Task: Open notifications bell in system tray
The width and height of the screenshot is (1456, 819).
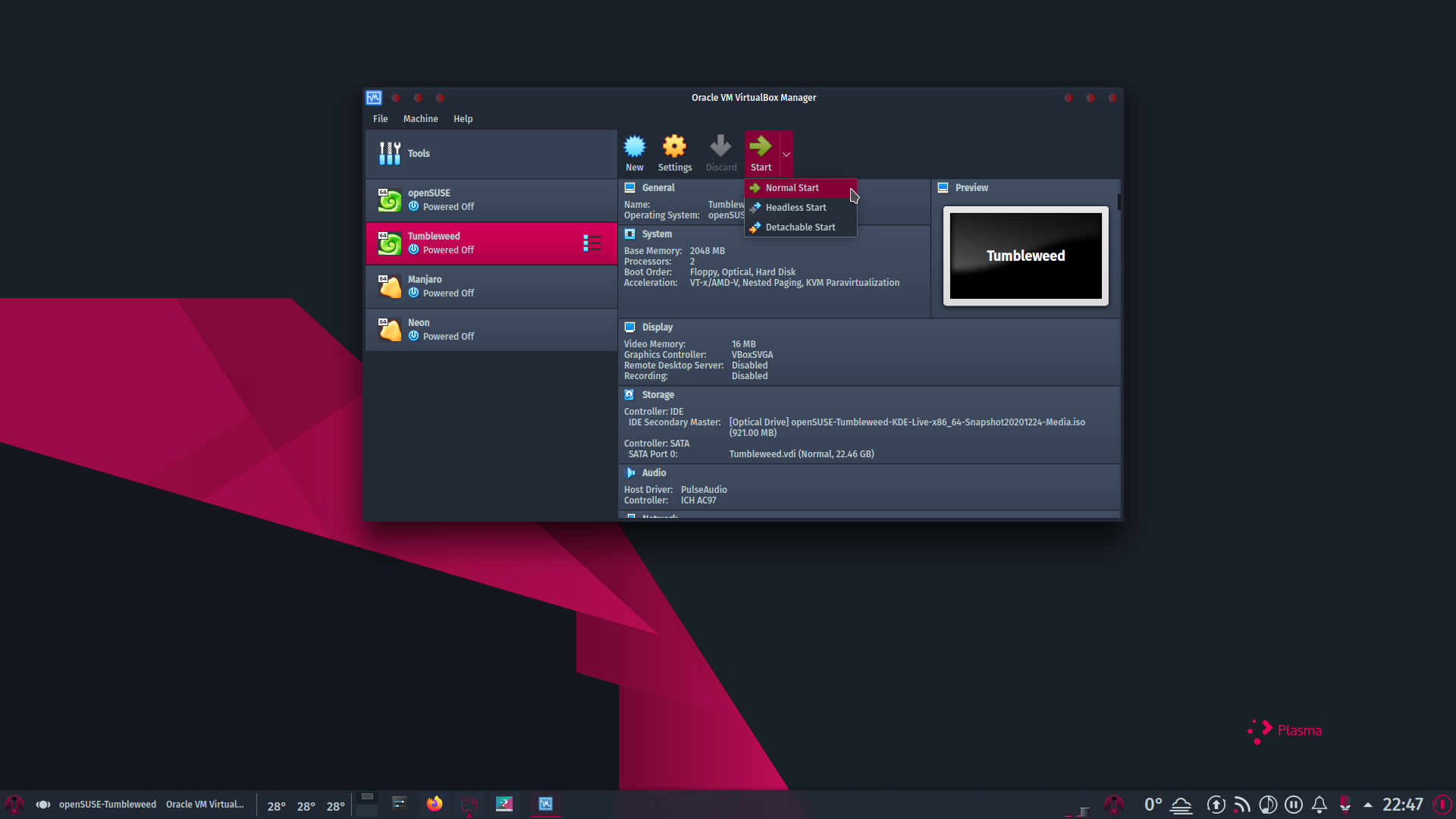Action: (1319, 805)
